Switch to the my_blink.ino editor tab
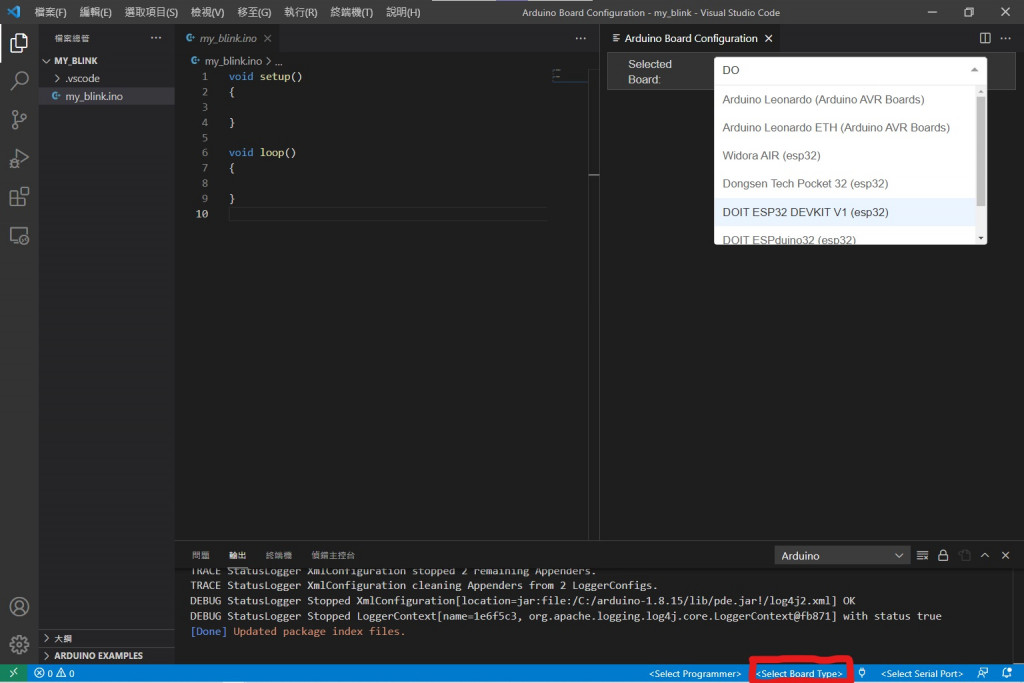 [x=228, y=39]
